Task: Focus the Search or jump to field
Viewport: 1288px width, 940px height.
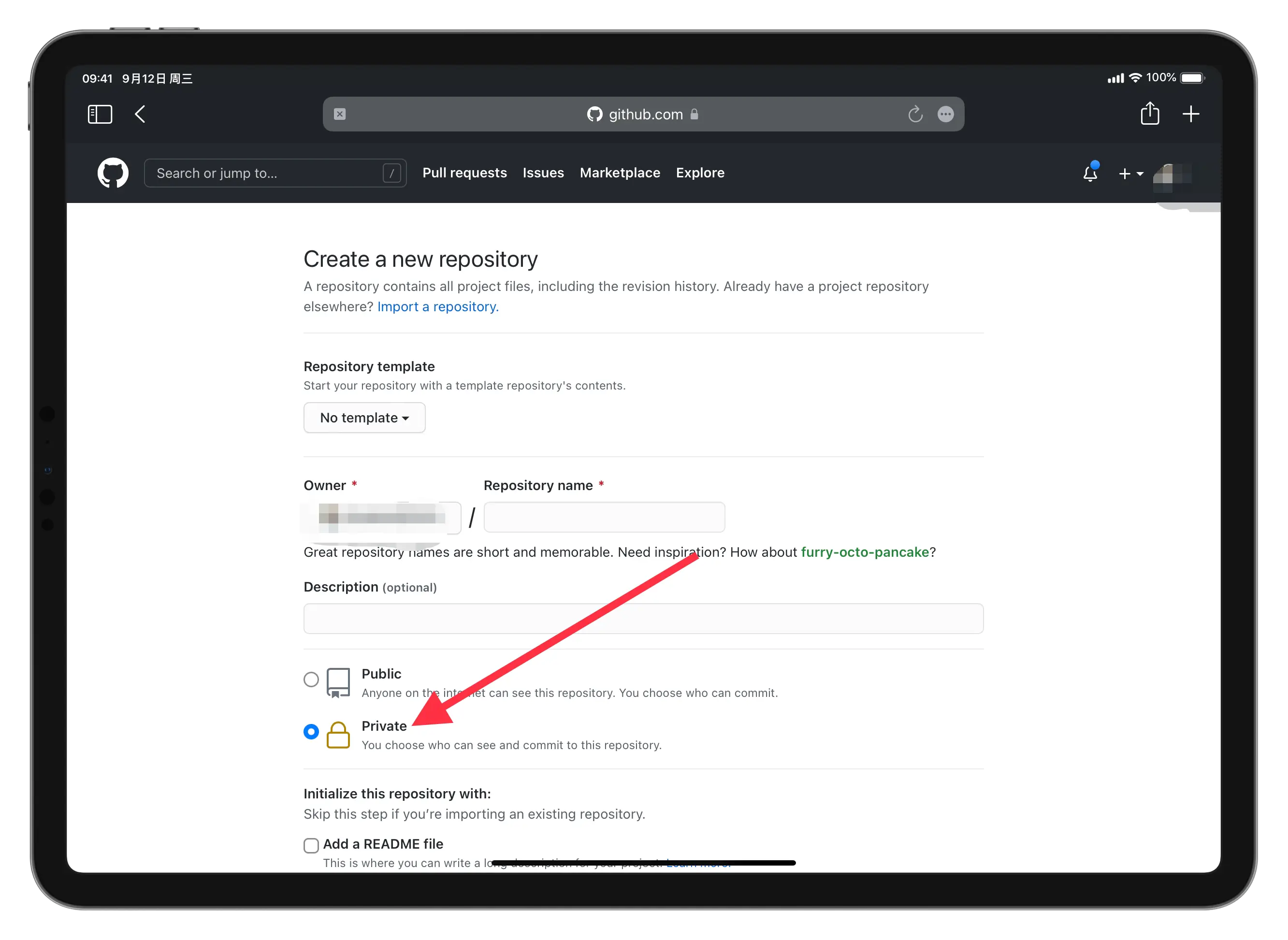Action: [x=275, y=173]
